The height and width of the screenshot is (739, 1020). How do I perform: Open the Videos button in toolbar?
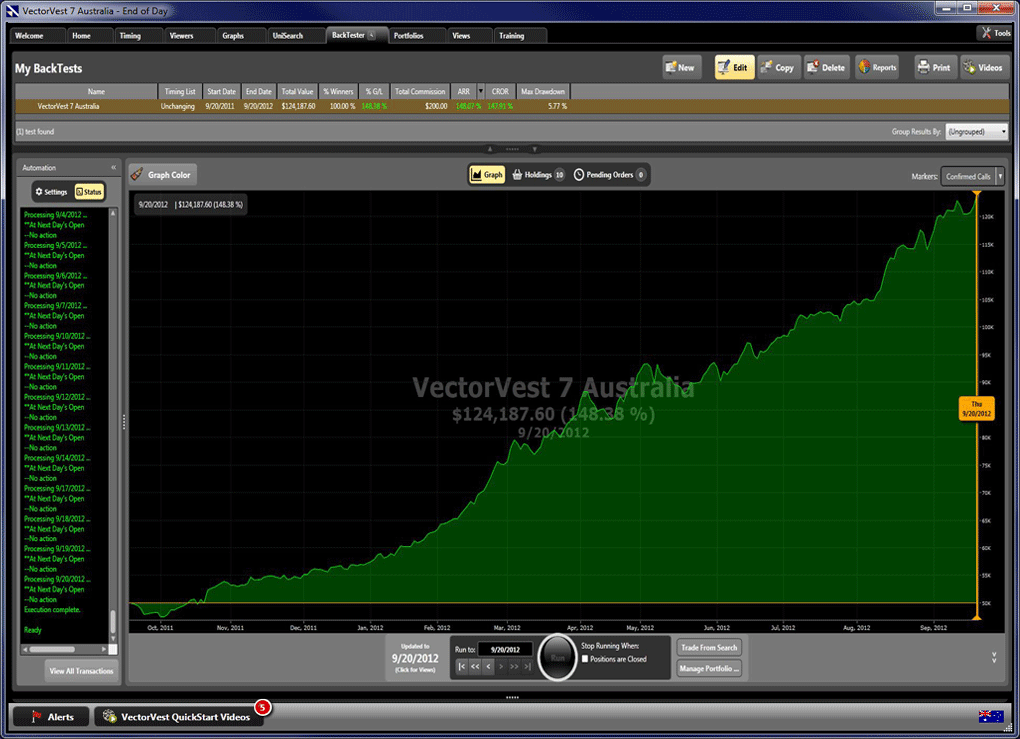coord(983,68)
